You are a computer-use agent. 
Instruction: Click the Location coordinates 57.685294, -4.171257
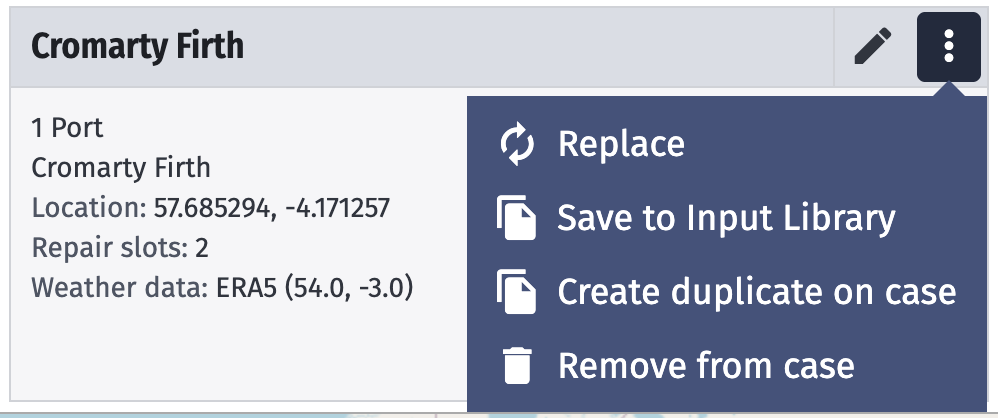pos(272,208)
